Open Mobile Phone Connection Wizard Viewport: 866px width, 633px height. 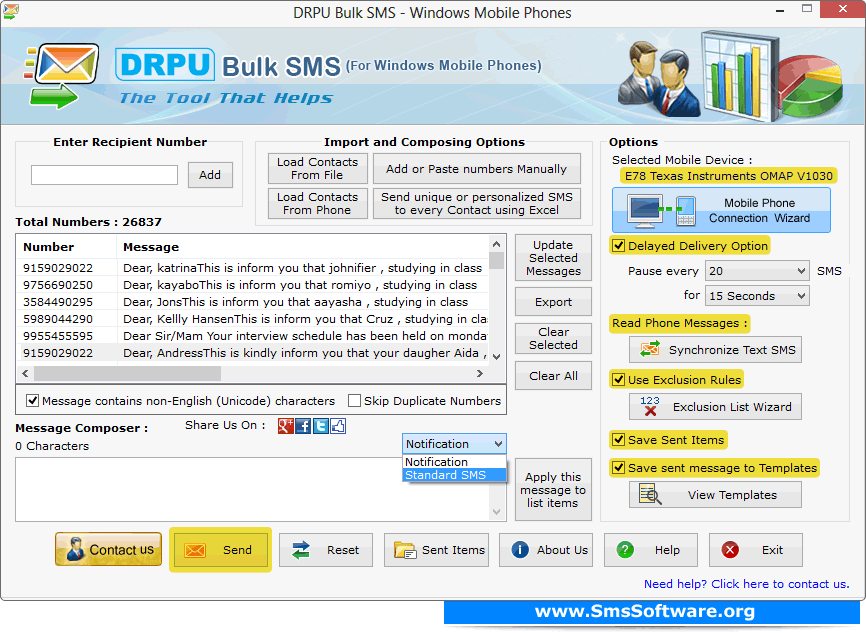[721, 210]
